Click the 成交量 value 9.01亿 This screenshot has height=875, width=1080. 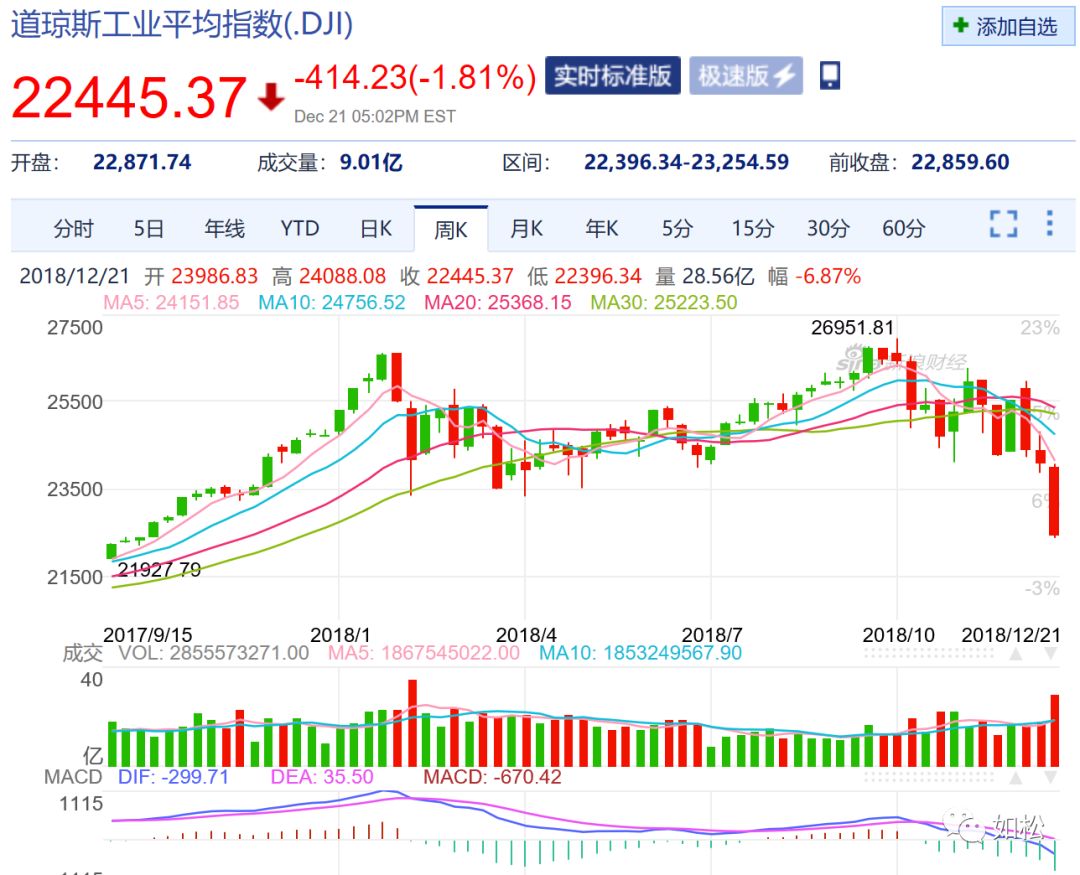click(x=371, y=163)
